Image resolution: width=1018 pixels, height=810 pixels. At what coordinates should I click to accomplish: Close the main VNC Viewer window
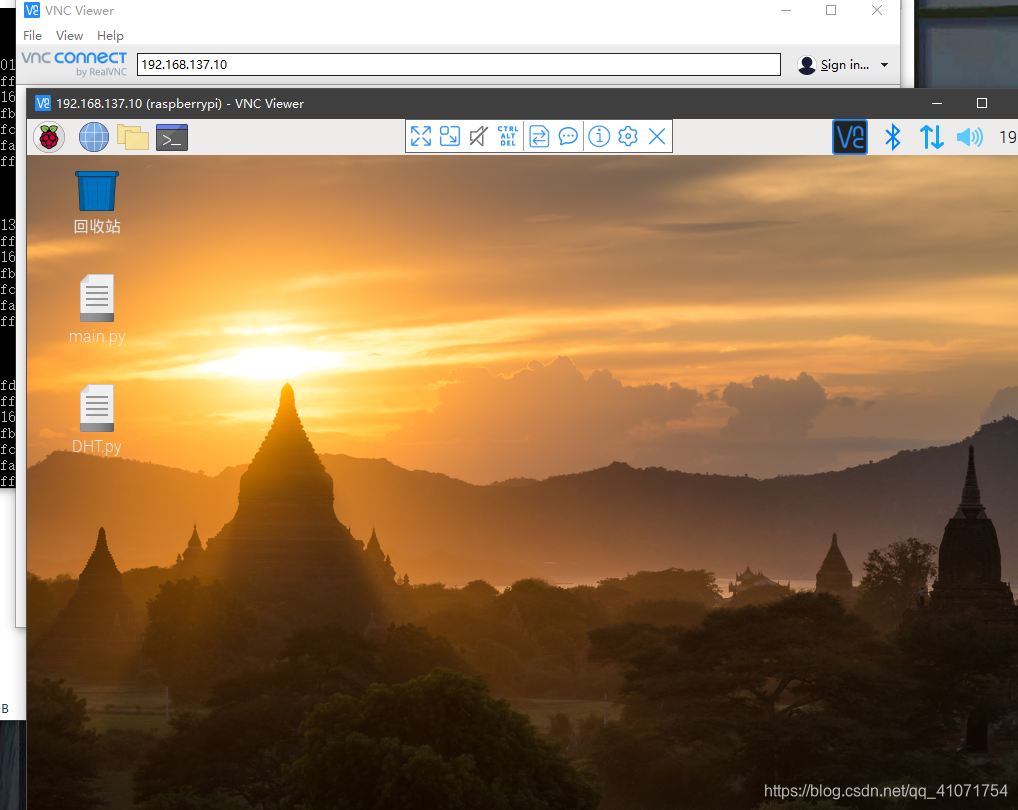tap(877, 10)
